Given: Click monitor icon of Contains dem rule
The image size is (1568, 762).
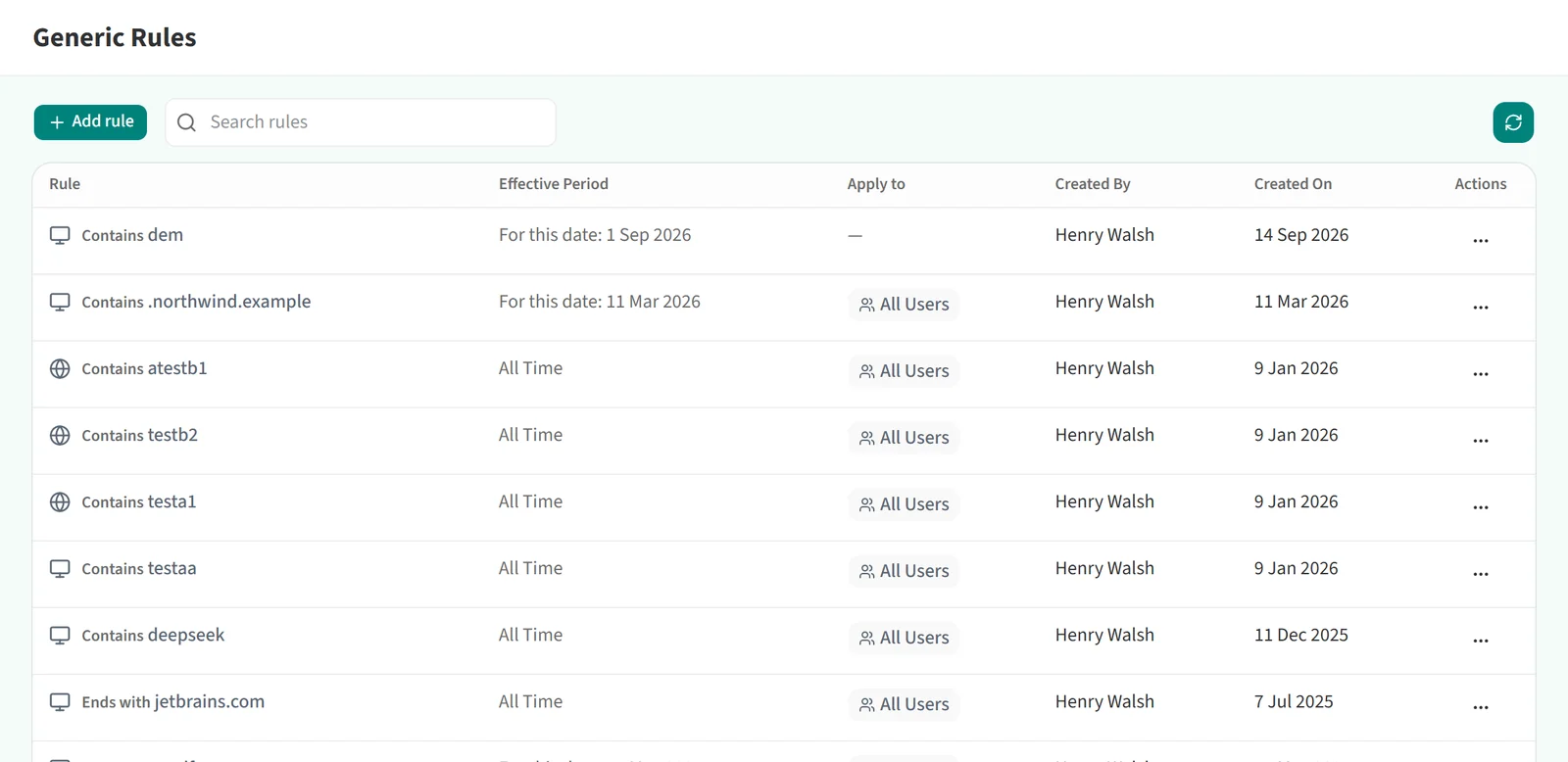Looking at the screenshot, I should [60, 236].
